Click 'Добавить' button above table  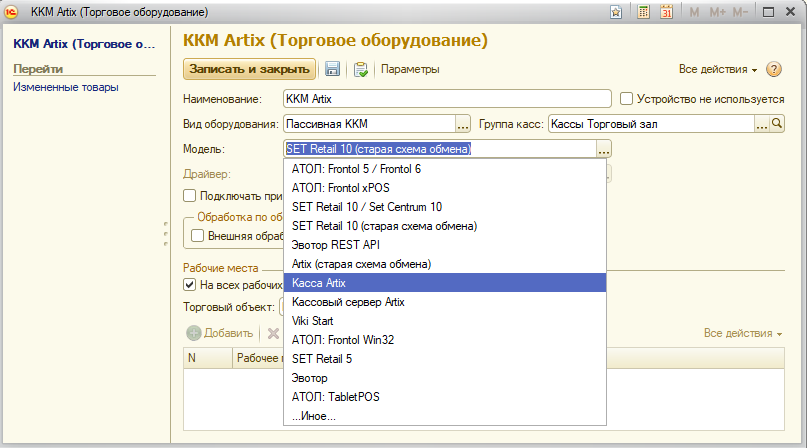pos(220,333)
